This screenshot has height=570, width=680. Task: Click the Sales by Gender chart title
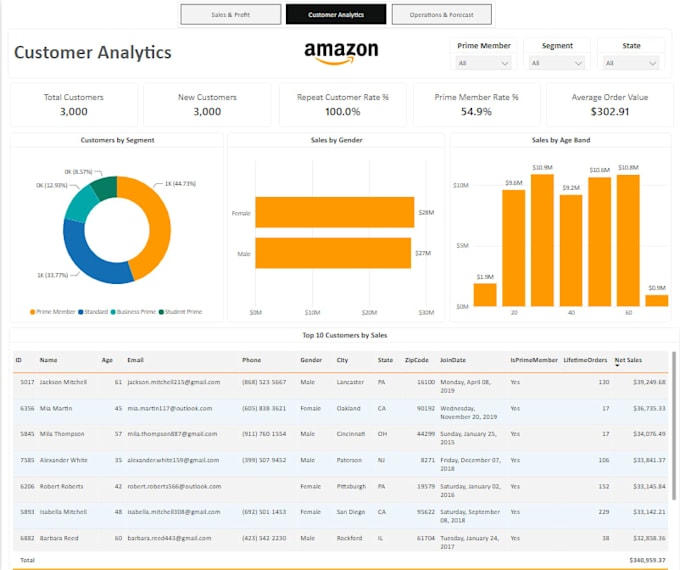[x=337, y=140]
